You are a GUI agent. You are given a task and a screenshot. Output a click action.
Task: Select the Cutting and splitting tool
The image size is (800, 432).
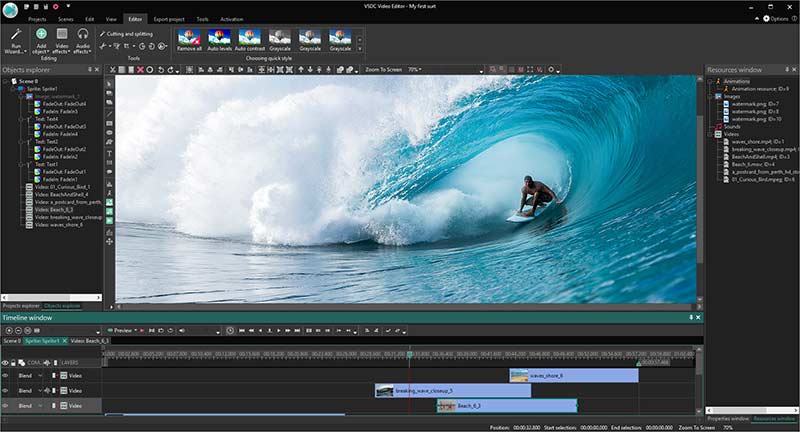coord(126,34)
